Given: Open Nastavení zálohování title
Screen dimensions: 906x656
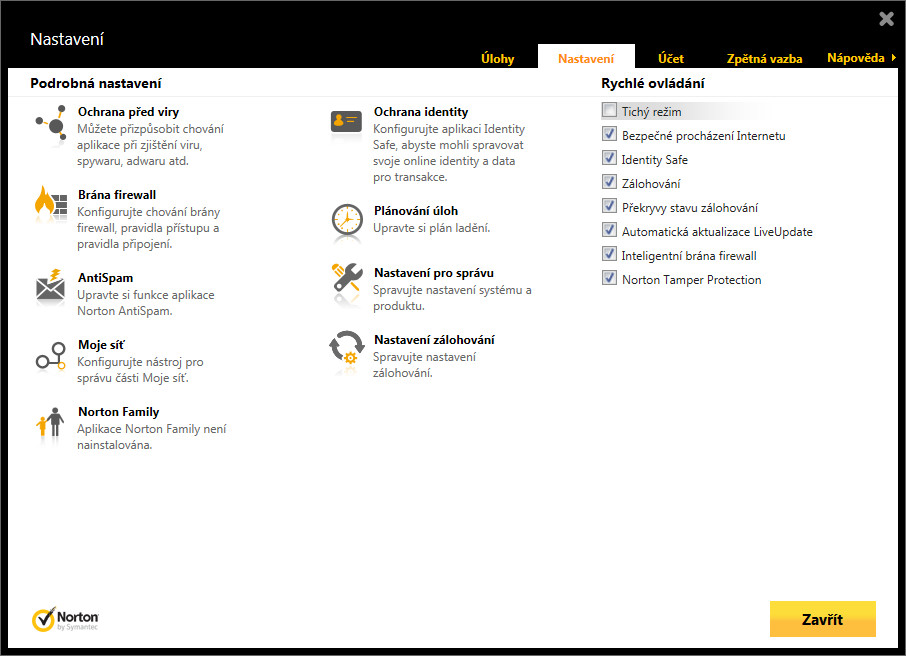Looking at the screenshot, I should pos(434,340).
